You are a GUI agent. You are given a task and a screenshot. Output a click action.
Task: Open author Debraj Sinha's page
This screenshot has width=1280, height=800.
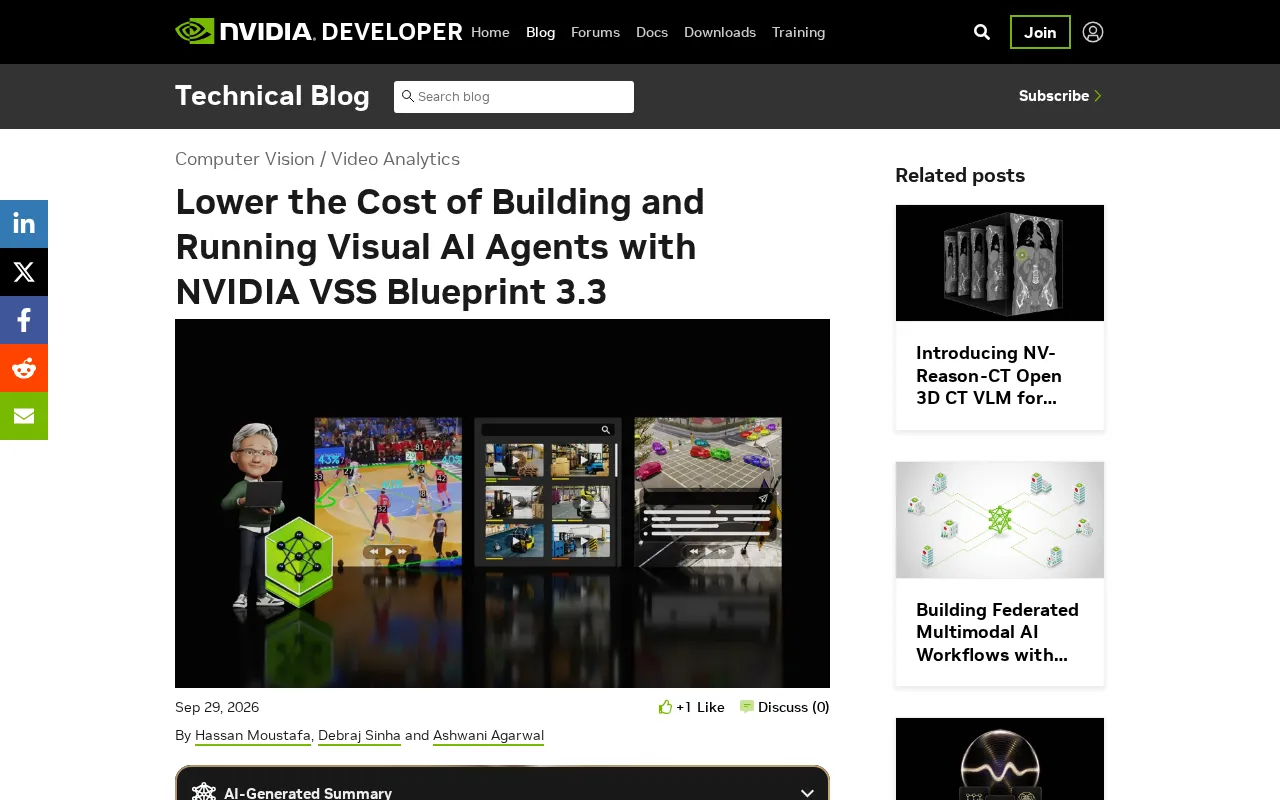(x=359, y=735)
